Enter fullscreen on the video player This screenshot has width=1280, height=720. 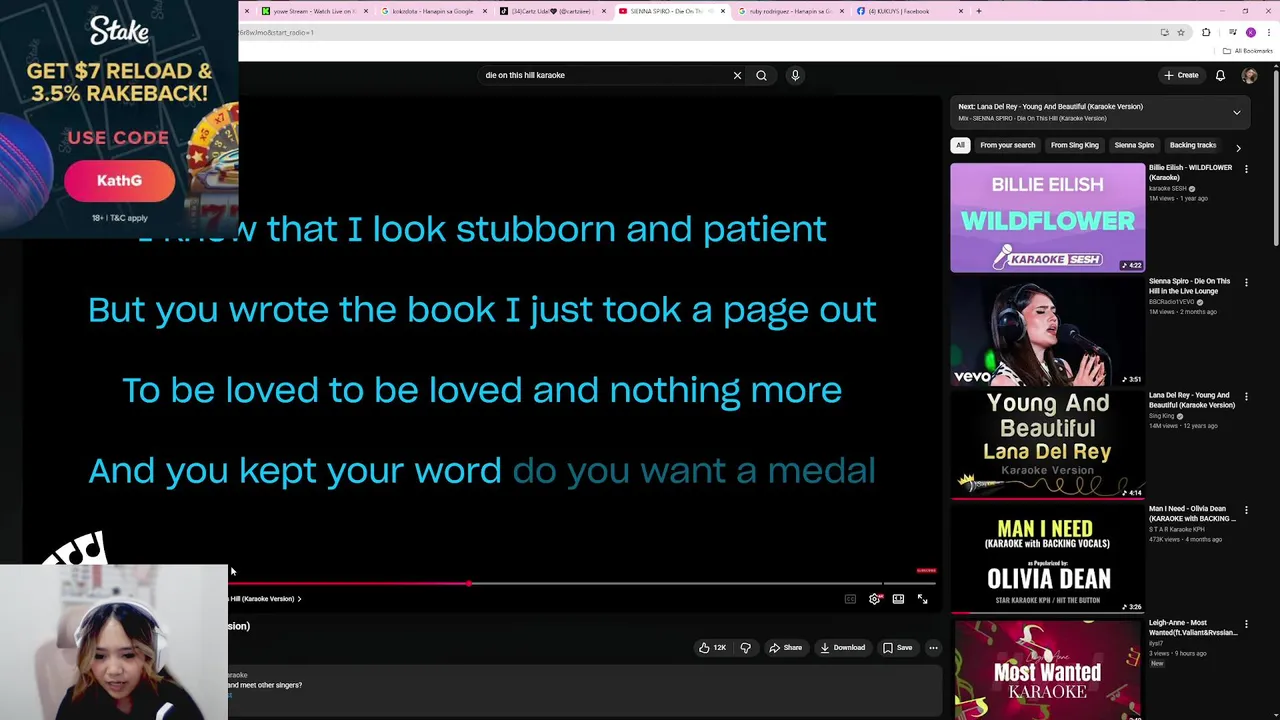[922, 599]
